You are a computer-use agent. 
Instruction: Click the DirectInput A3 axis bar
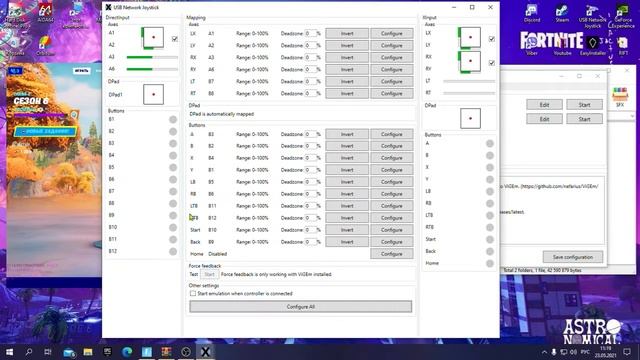point(152,57)
